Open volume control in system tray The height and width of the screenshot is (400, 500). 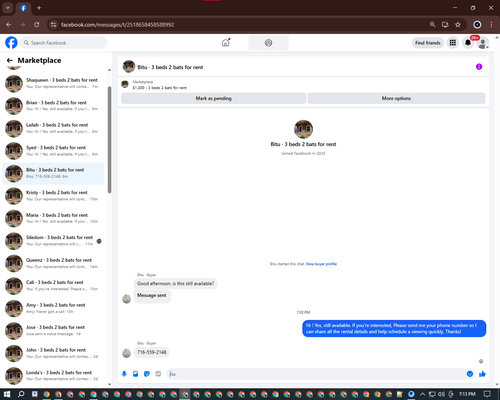point(441,394)
